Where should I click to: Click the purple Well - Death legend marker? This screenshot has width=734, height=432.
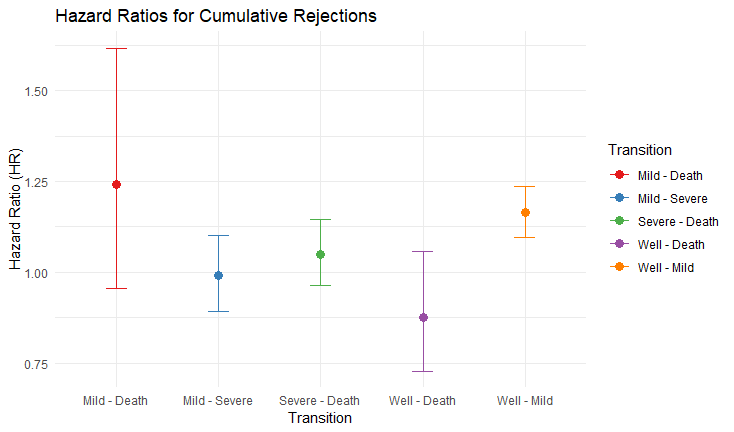[618, 244]
